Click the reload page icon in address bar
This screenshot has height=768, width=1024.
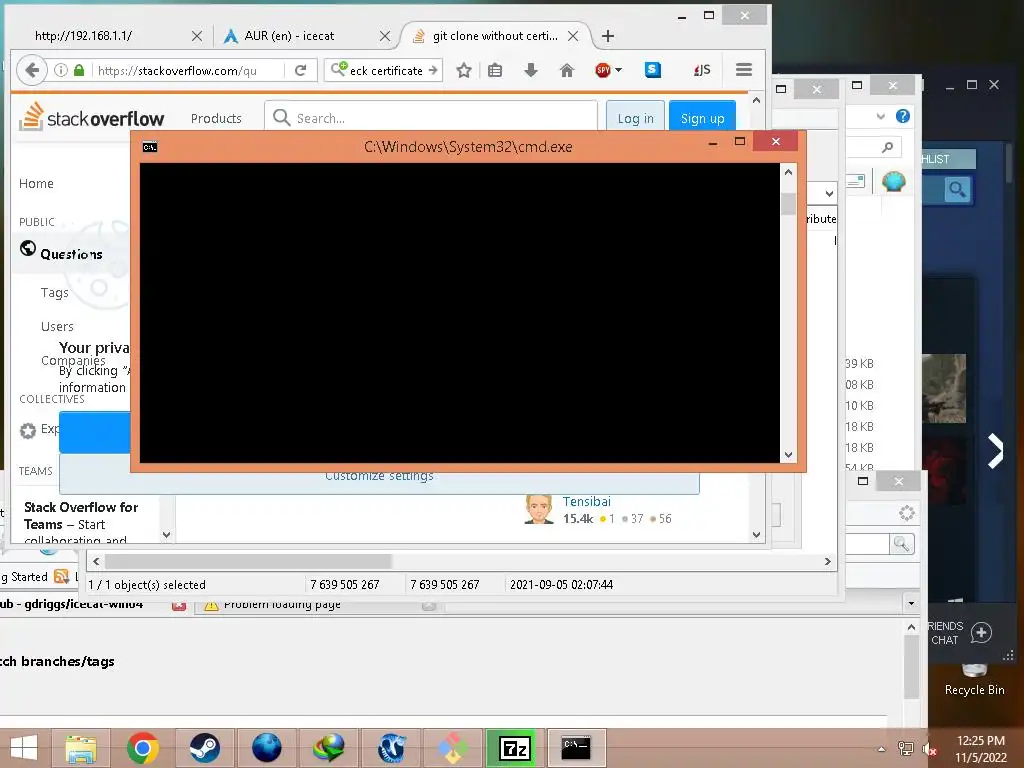pyautogui.click(x=300, y=70)
